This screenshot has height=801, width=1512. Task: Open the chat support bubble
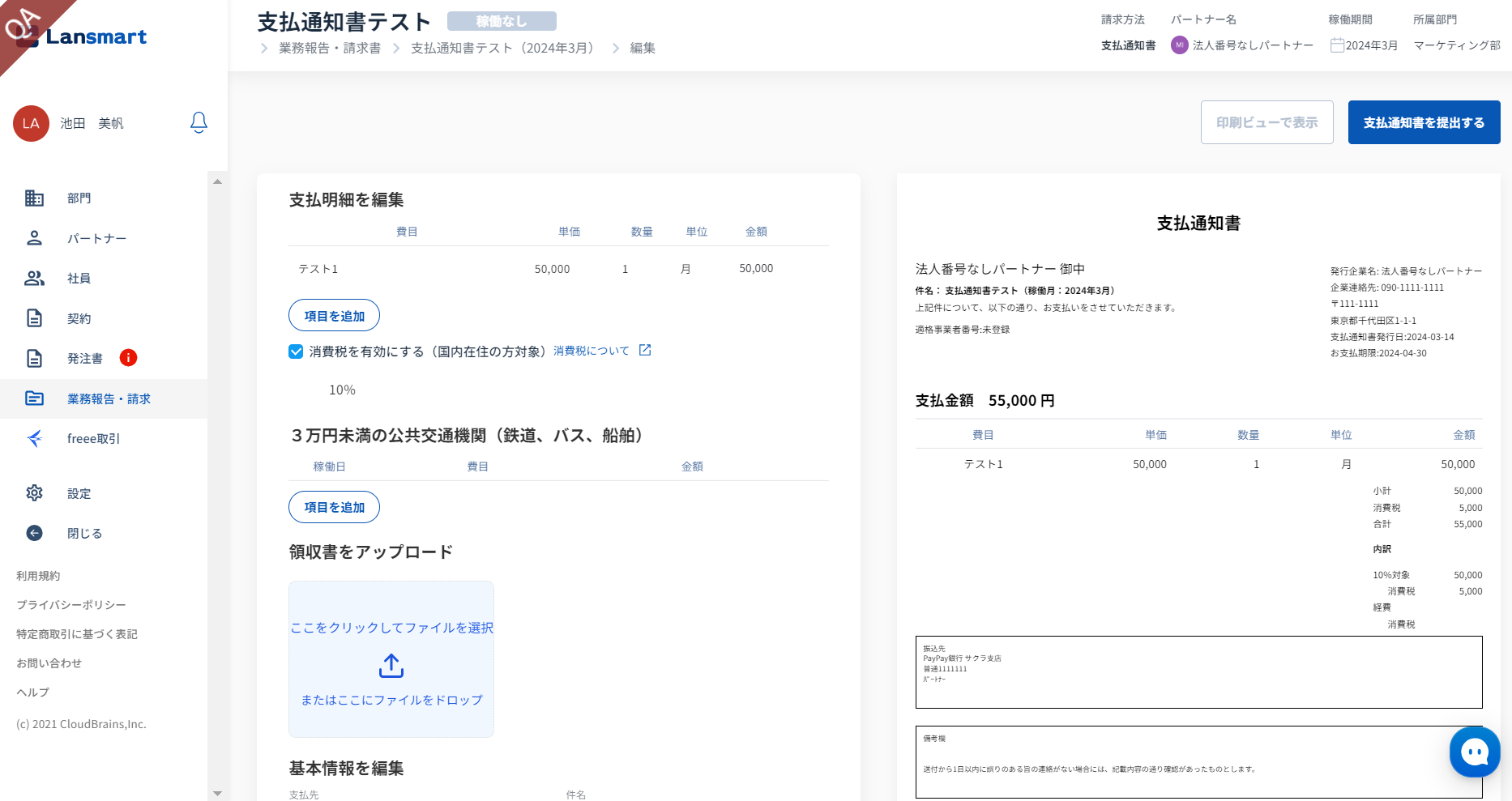pyautogui.click(x=1474, y=752)
